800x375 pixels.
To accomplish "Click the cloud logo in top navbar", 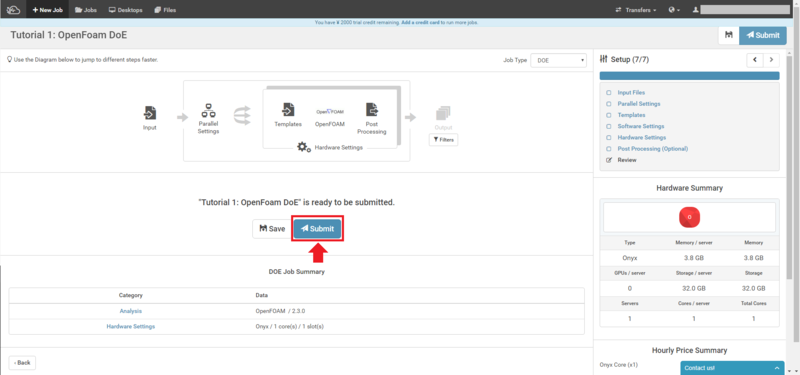I will click(13, 9).
